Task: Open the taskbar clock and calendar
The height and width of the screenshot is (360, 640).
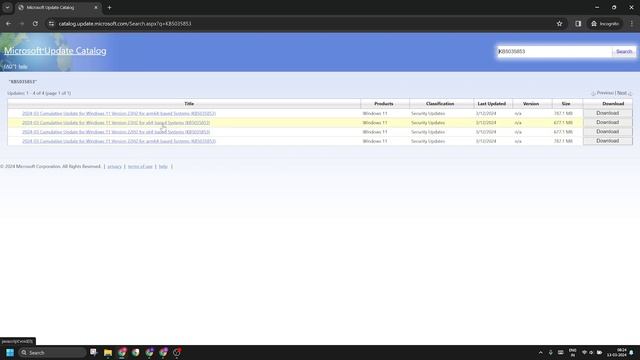Action: coord(616,353)
